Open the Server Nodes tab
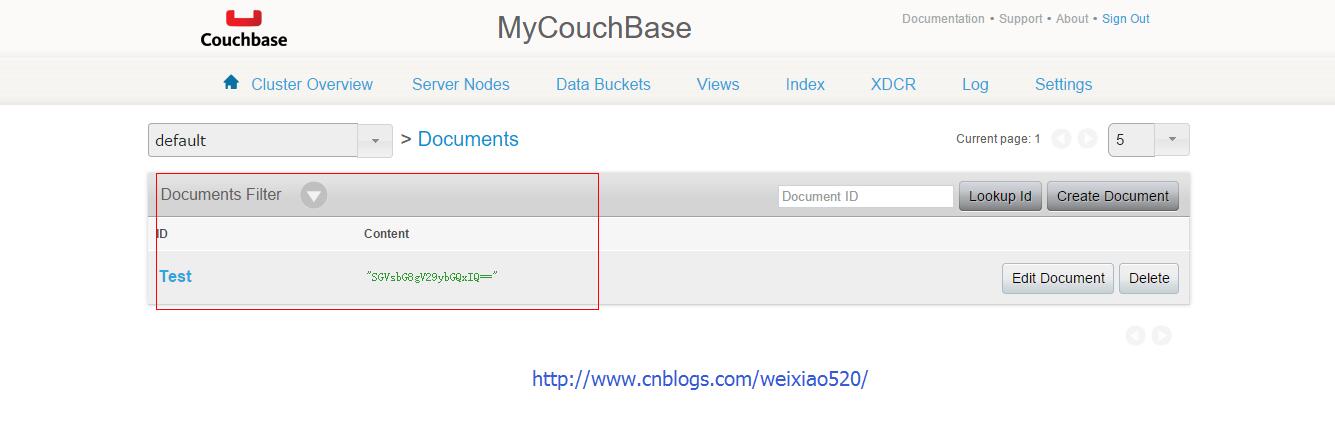 [461, 84]
